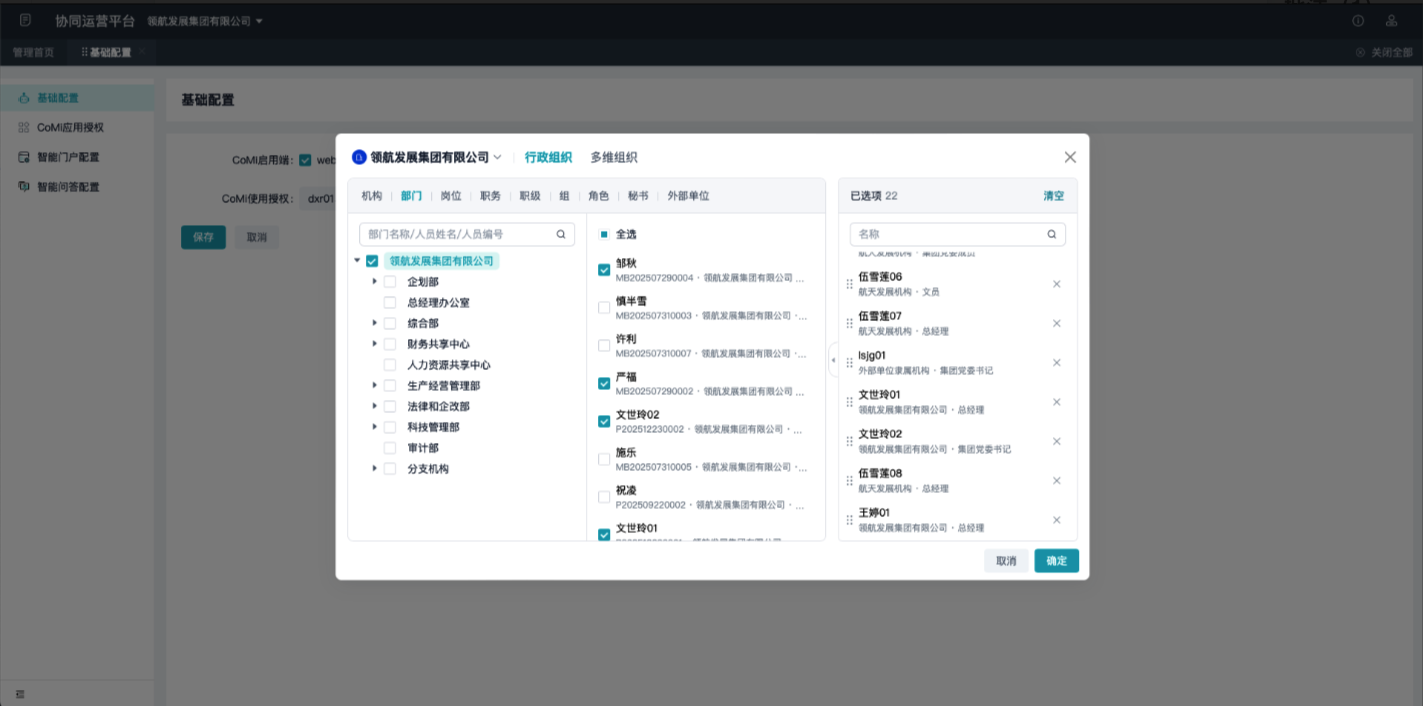Switch to 多维组织 tab

[613, 157]
